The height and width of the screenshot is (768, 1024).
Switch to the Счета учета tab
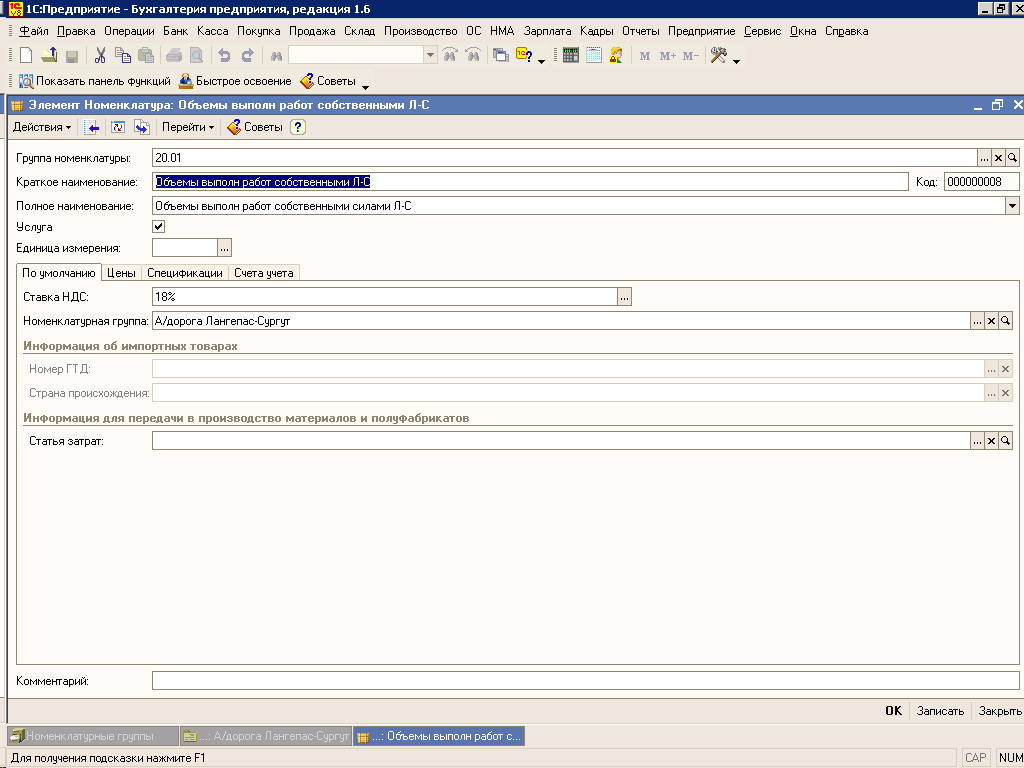264,273
